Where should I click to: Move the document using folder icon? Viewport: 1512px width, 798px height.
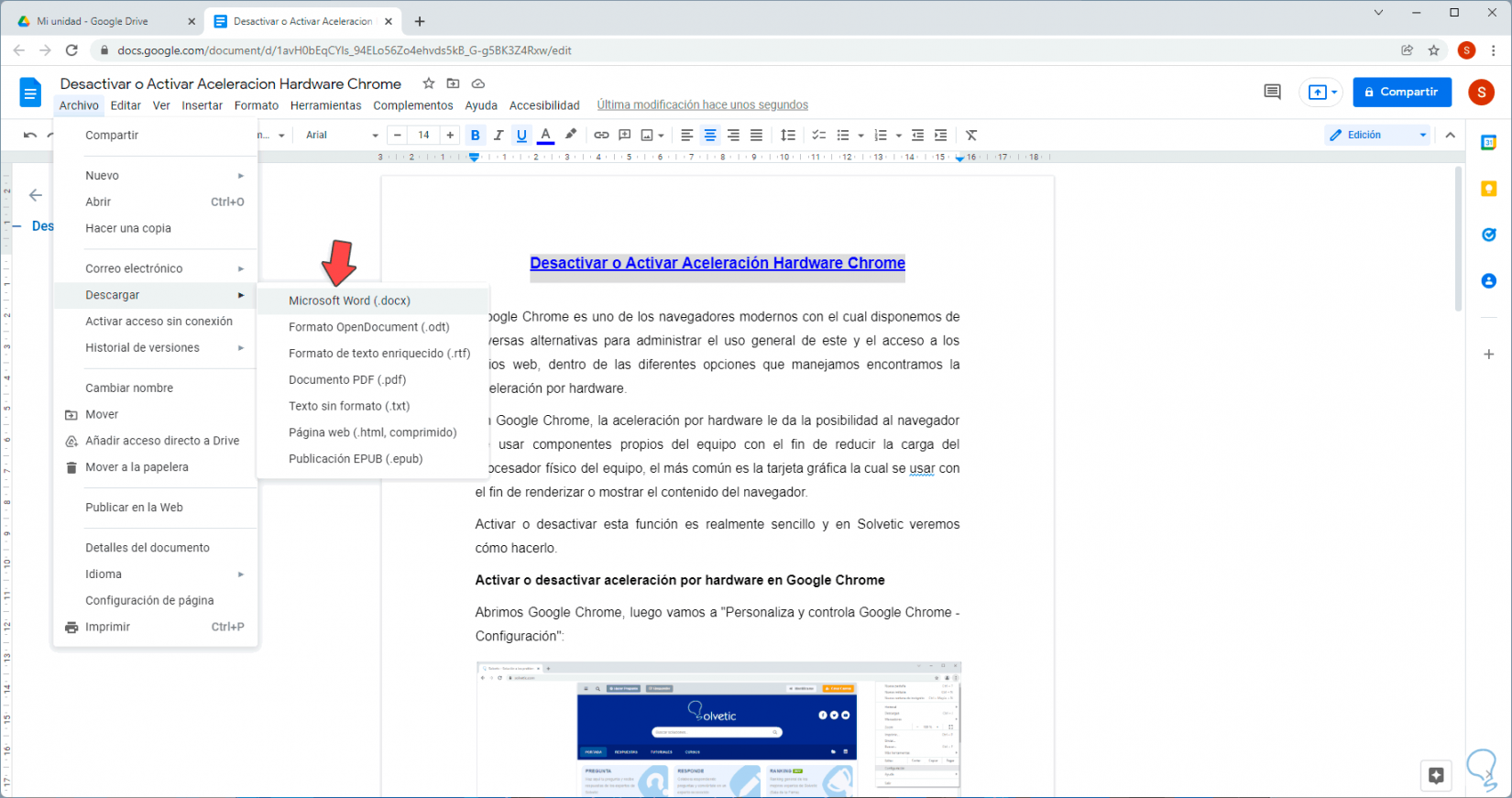(453, 83)
